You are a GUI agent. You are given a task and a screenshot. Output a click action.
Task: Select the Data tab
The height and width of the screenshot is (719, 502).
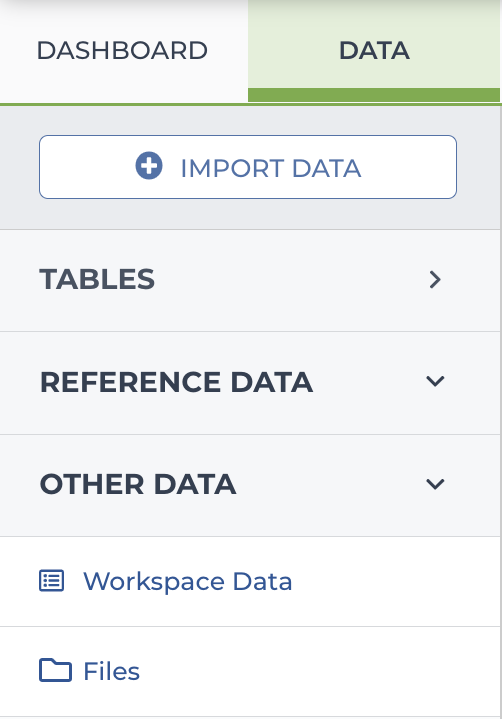tap(374, 50)
